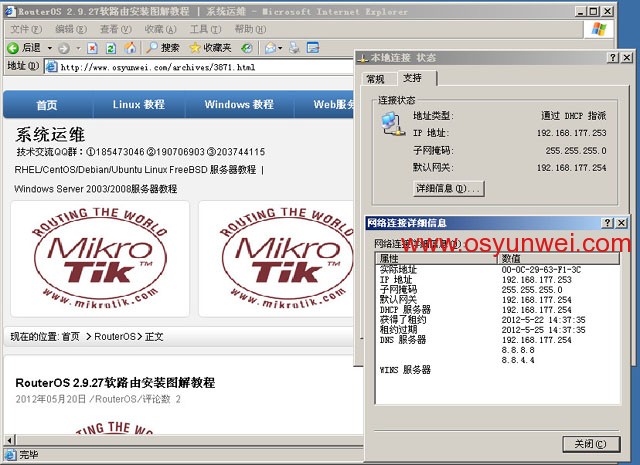Open the Linux 教程 navigation link

click(139, 105)
